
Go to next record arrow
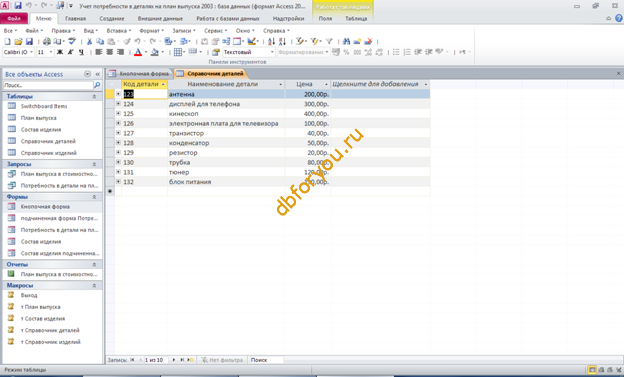click(x=174, y=360)
